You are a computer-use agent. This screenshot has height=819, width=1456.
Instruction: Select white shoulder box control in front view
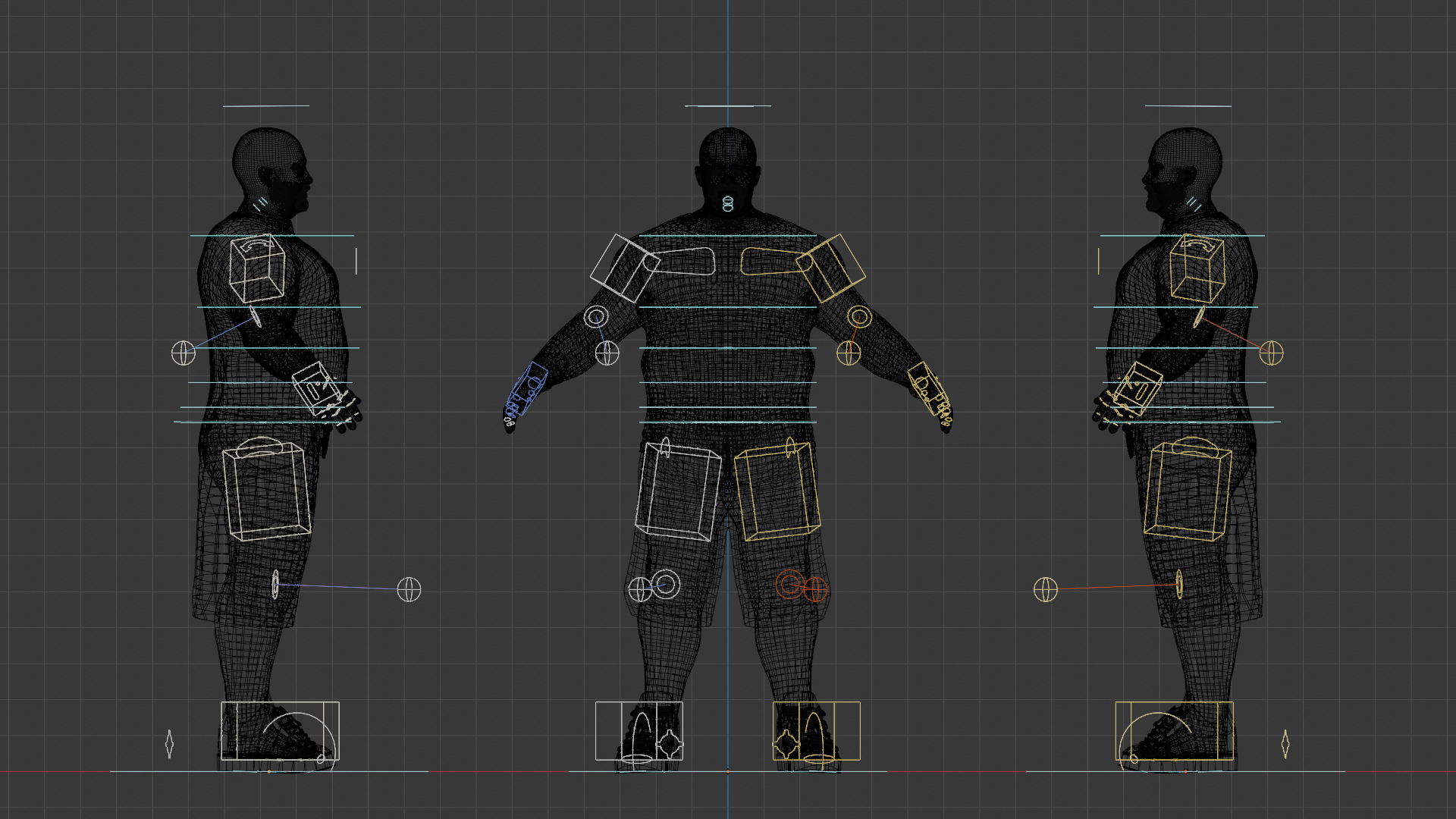click(x=625, y=268)
